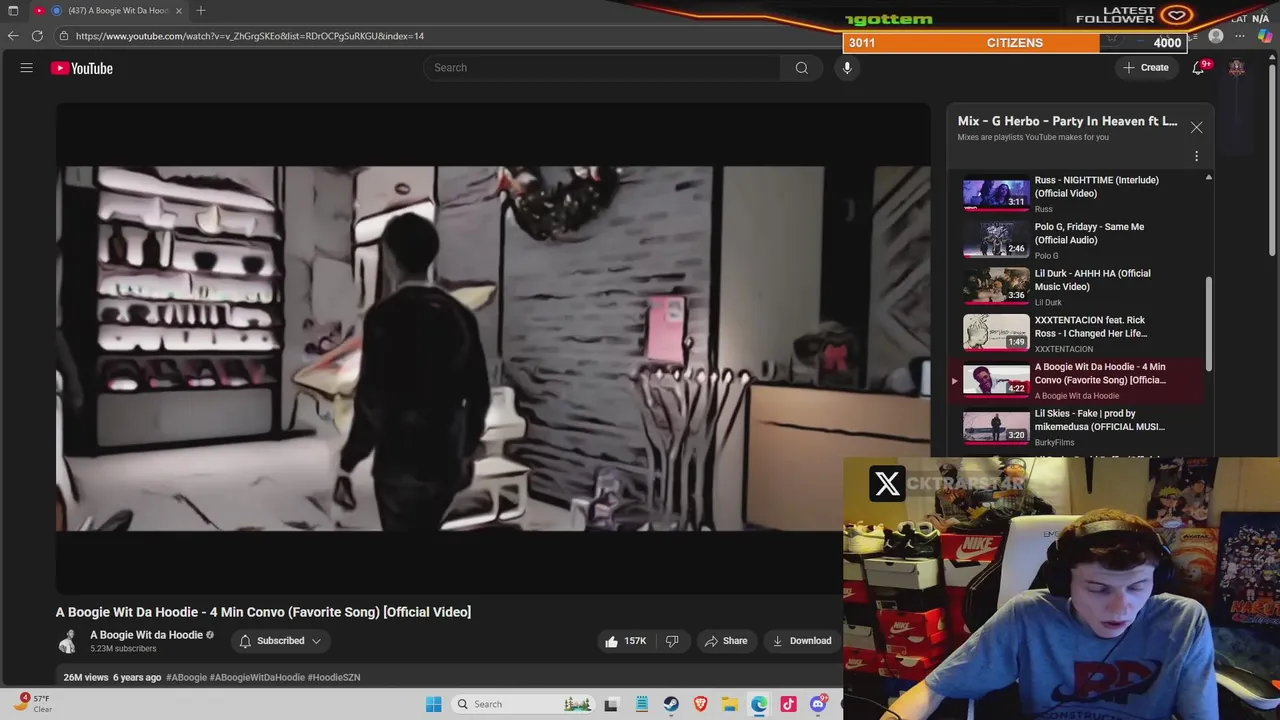Screen dimensions: 1280x720
Task: View site info lock icon
Action: (64, 36)
